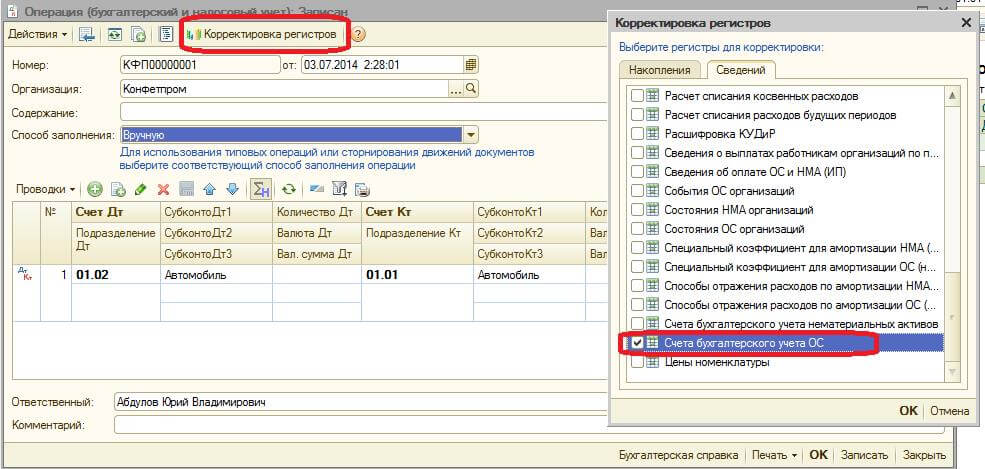Edit the entry with the pencil icon
Viewport: 985px width, 469px height.
coord(140,189)
